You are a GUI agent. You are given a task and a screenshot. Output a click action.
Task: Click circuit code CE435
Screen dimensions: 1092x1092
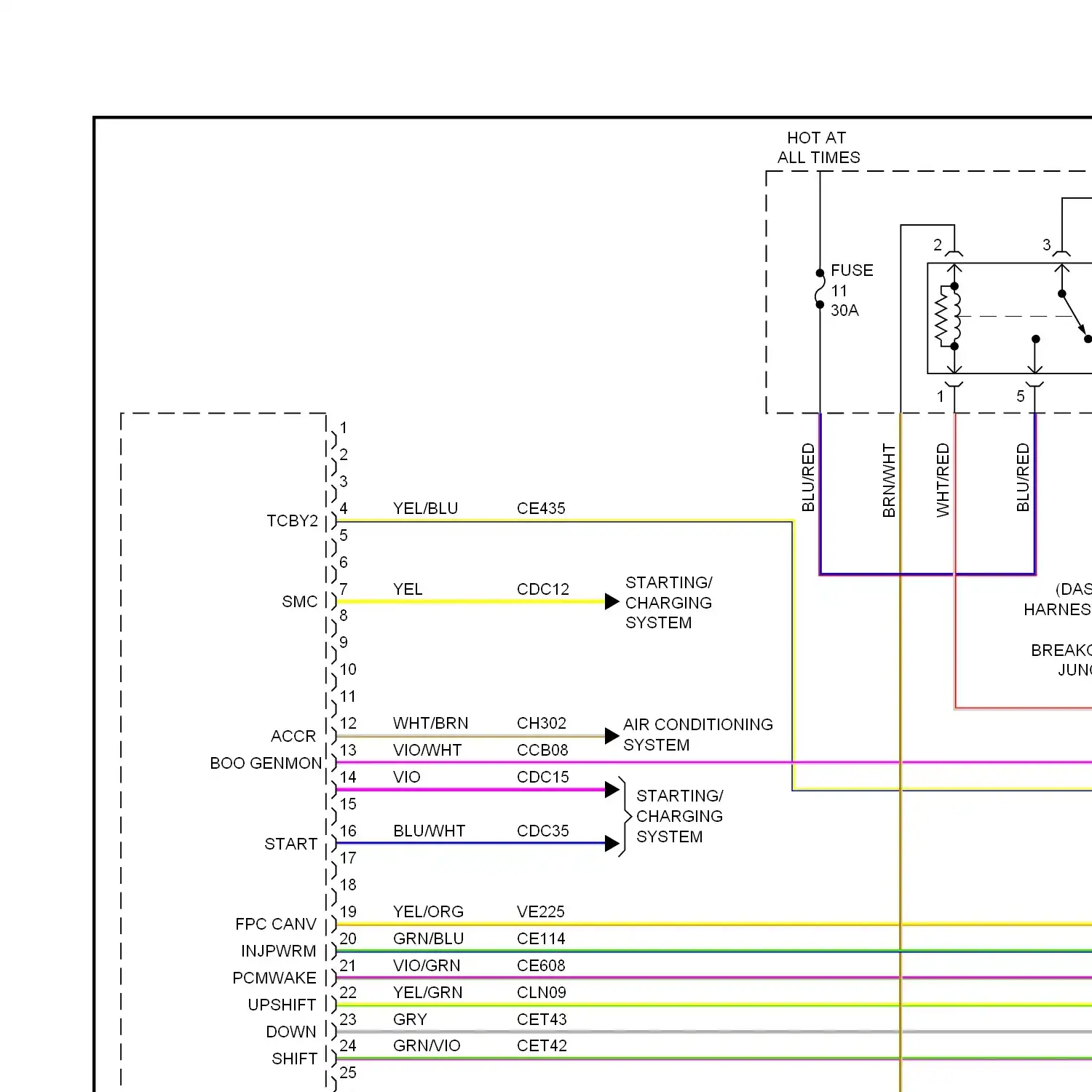coord(541,508)
